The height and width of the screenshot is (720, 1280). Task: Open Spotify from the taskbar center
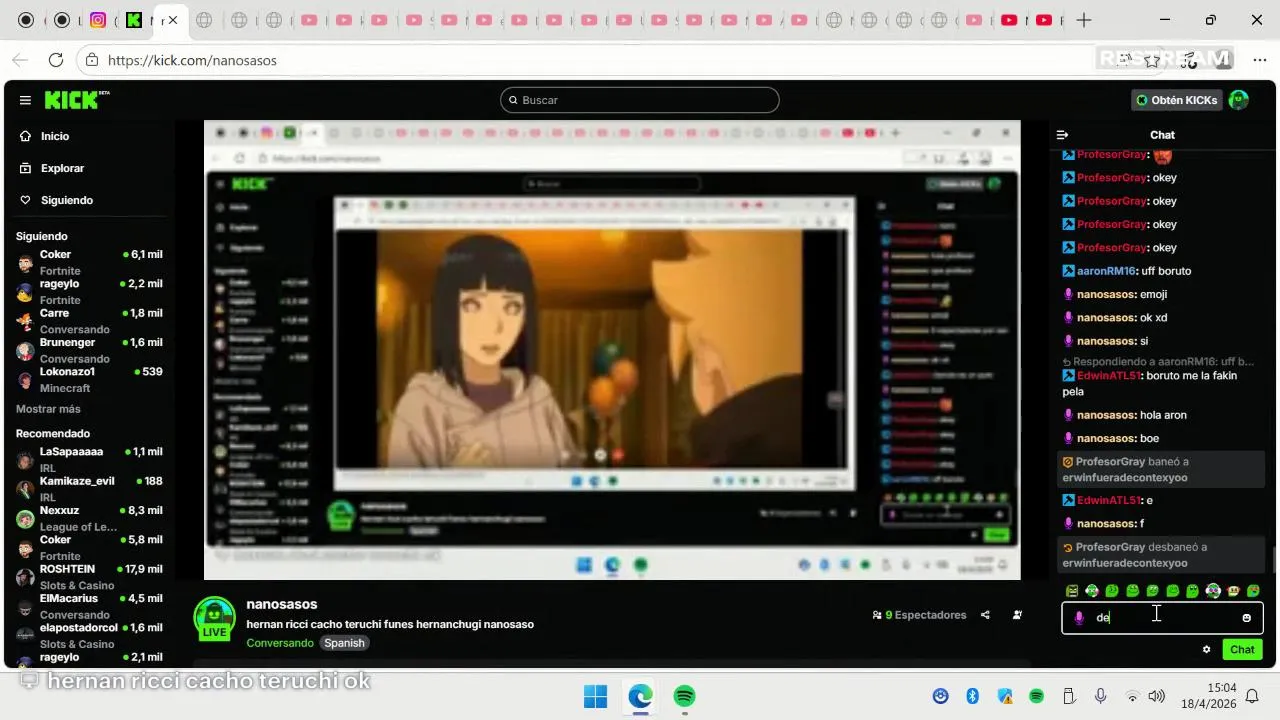click(684, 696)
